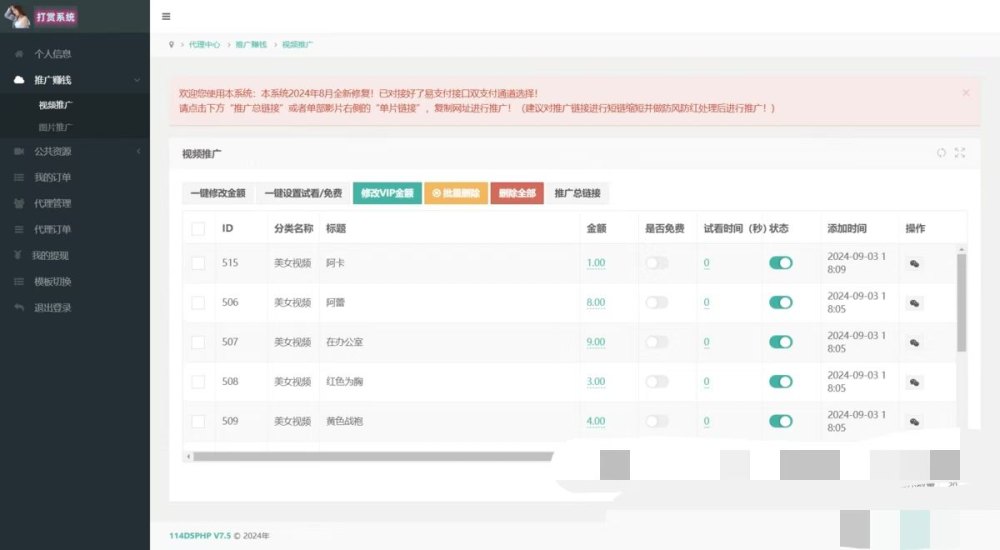The height and width of the screenshot is (550, 1000).
Task: Select 图片推广 submenu item
Action: coord(55,127)
